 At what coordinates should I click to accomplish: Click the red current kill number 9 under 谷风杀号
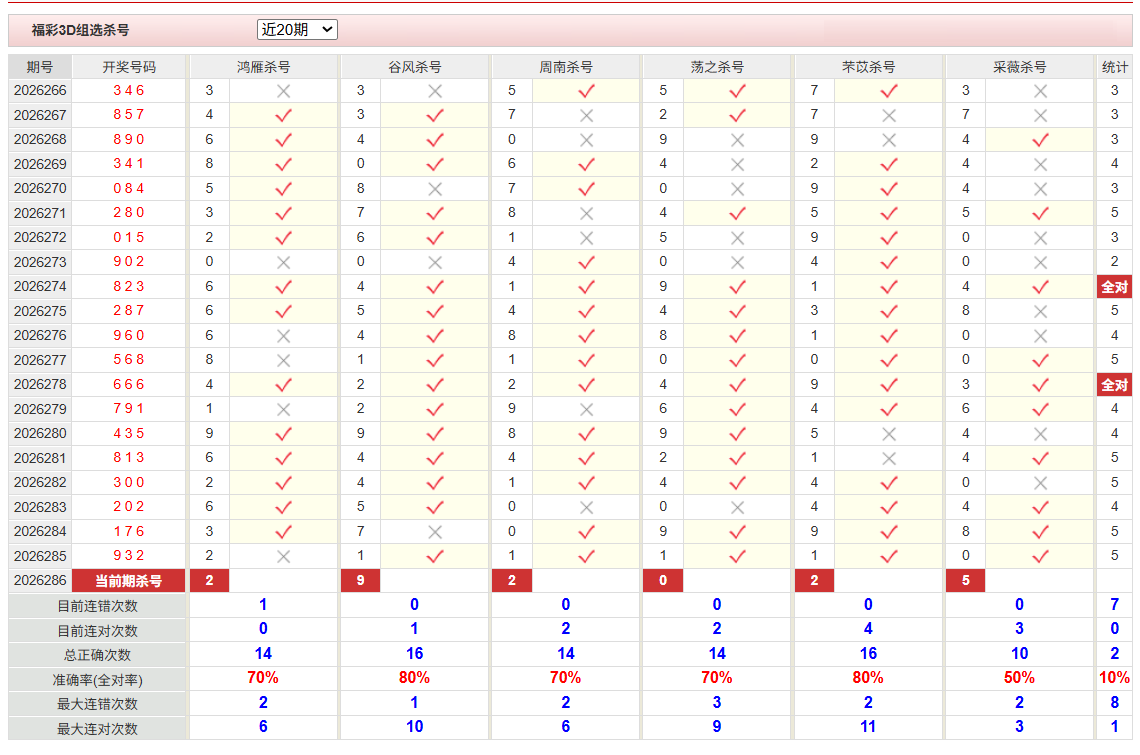point(361,580)
